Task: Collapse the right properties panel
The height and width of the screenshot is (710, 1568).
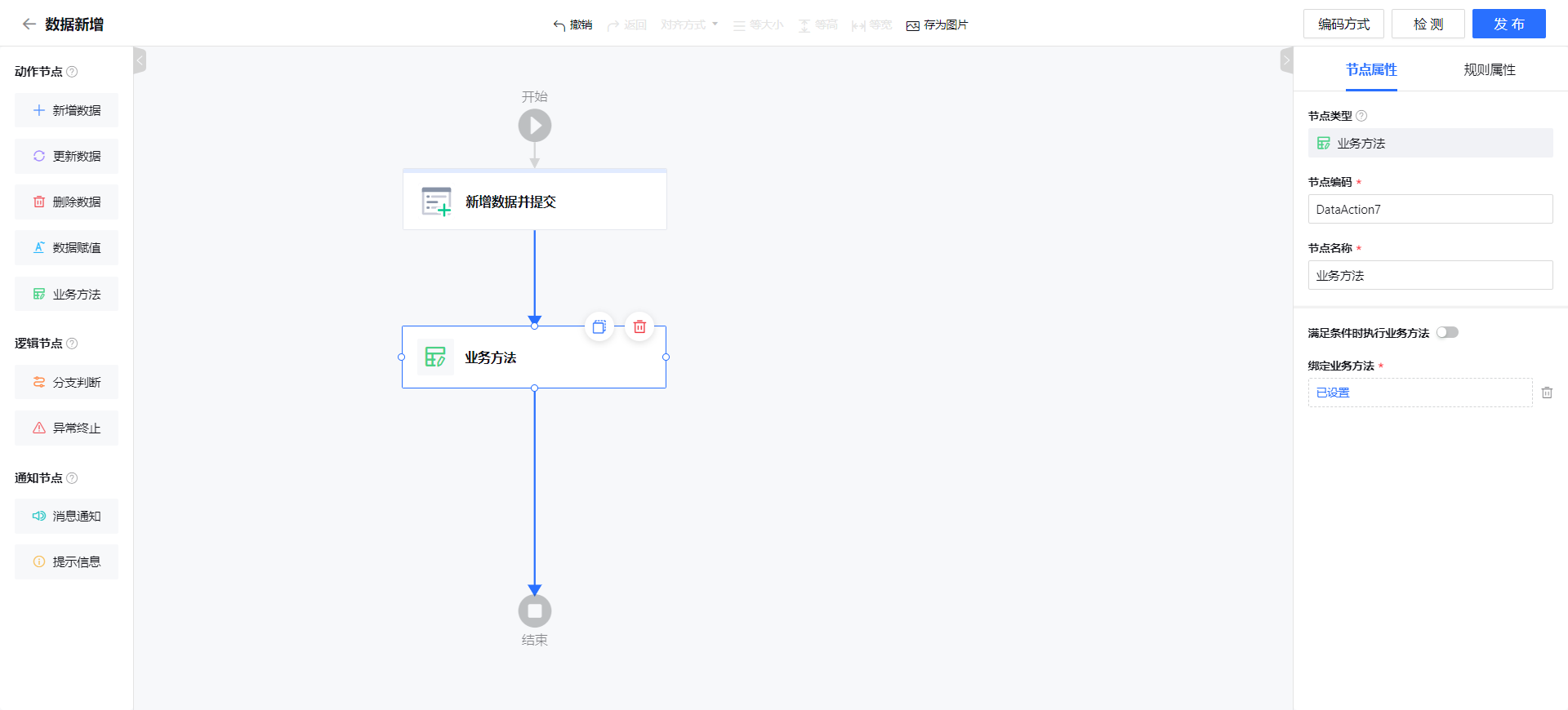Action: [x=1286, y=60]
